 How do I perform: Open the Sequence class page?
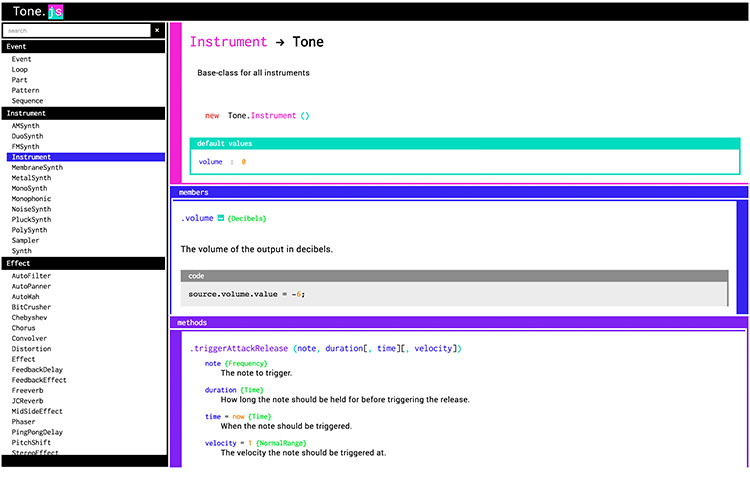[x=27, y=101]
